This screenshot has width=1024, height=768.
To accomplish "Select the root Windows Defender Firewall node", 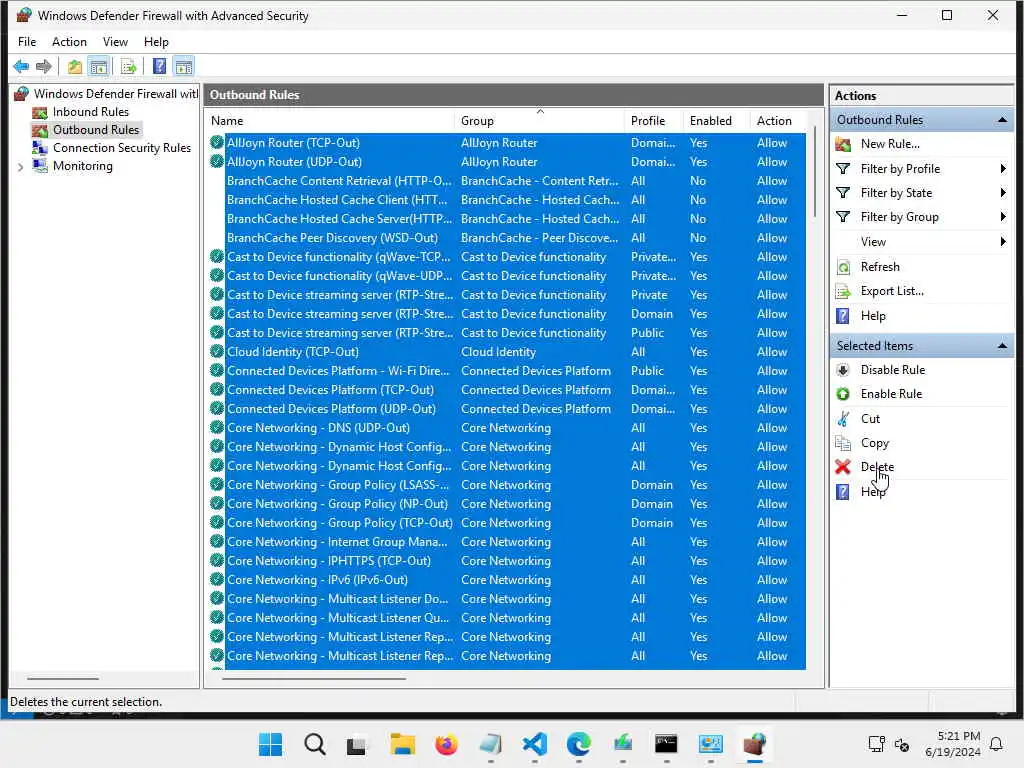I will tap(116, 94).
